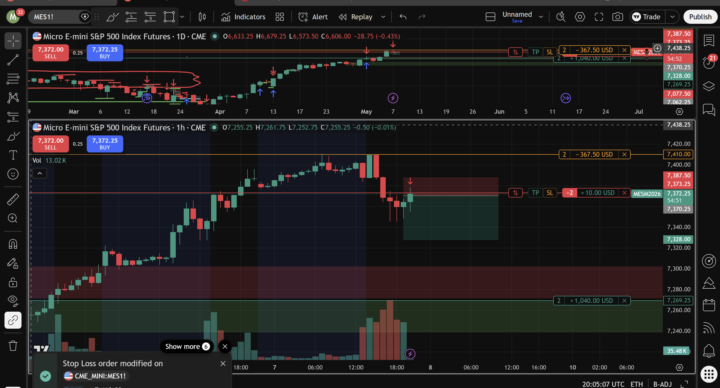The height and width of the screenshot is (388, 720).
Task: Open the calendar panel in right sidebar
Action: (709, 305)
